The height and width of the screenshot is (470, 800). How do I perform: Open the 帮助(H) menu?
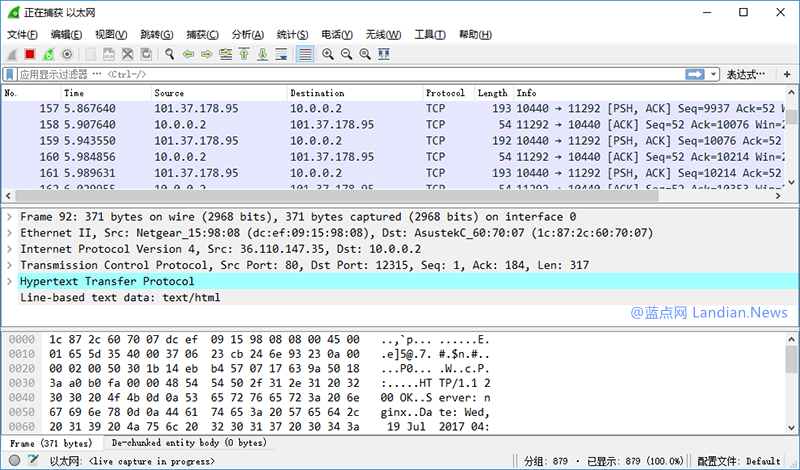(475, 35)
